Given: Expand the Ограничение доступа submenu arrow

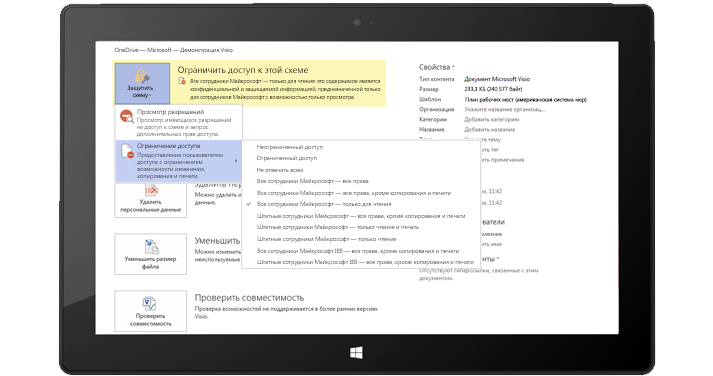Looking at the screenshot, I should (x=236, y=161).
